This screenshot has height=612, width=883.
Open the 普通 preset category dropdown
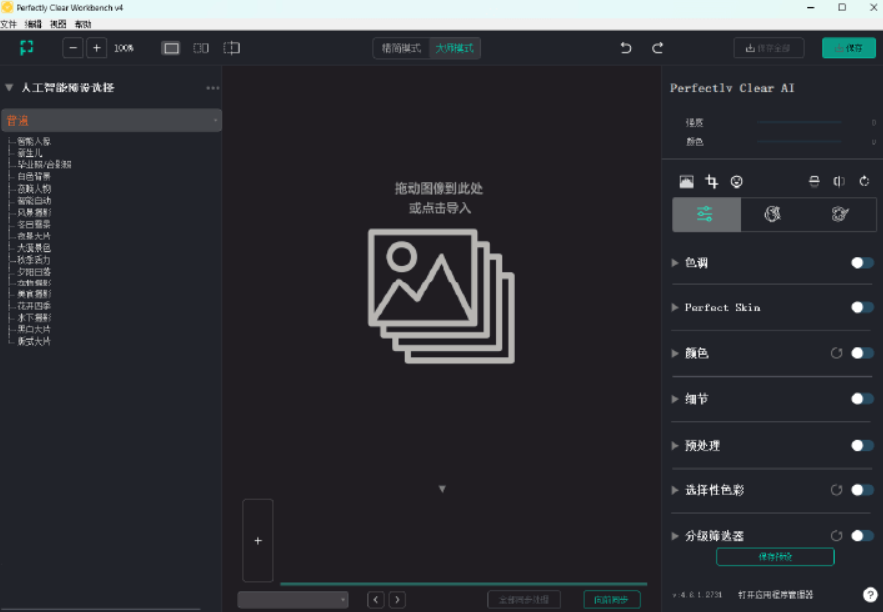(x=112, y=119)
